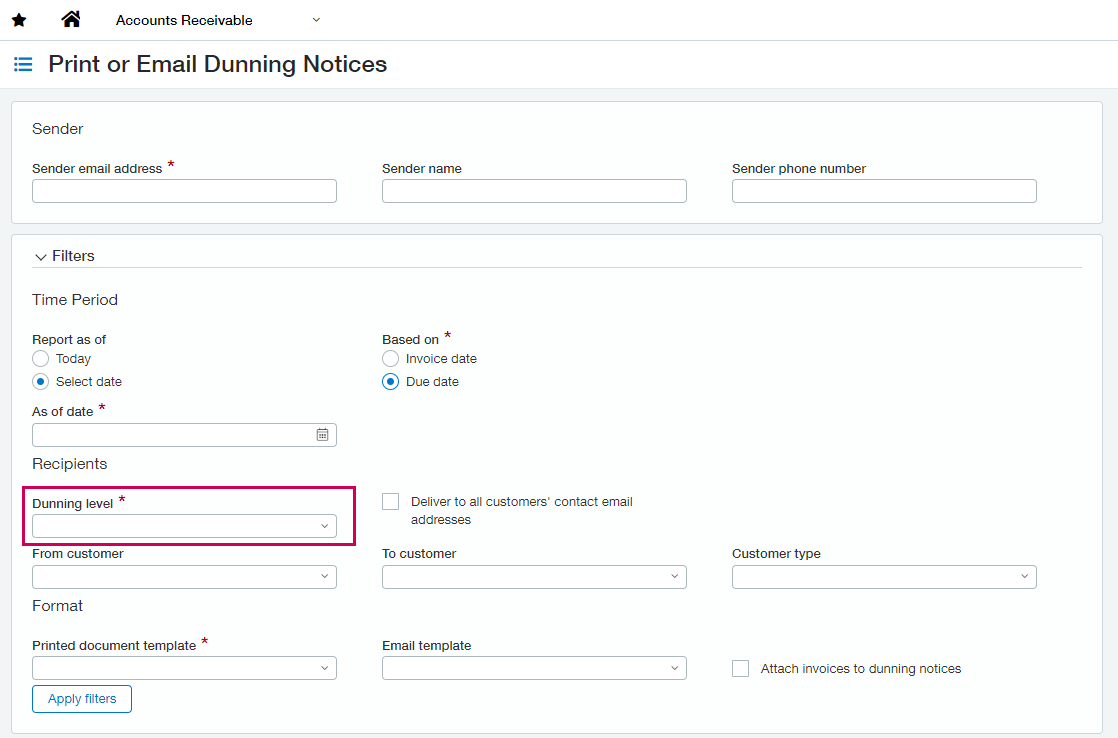1118x738 pixels.
Task: Open the list menu icon beside page title
Action: 23,65
